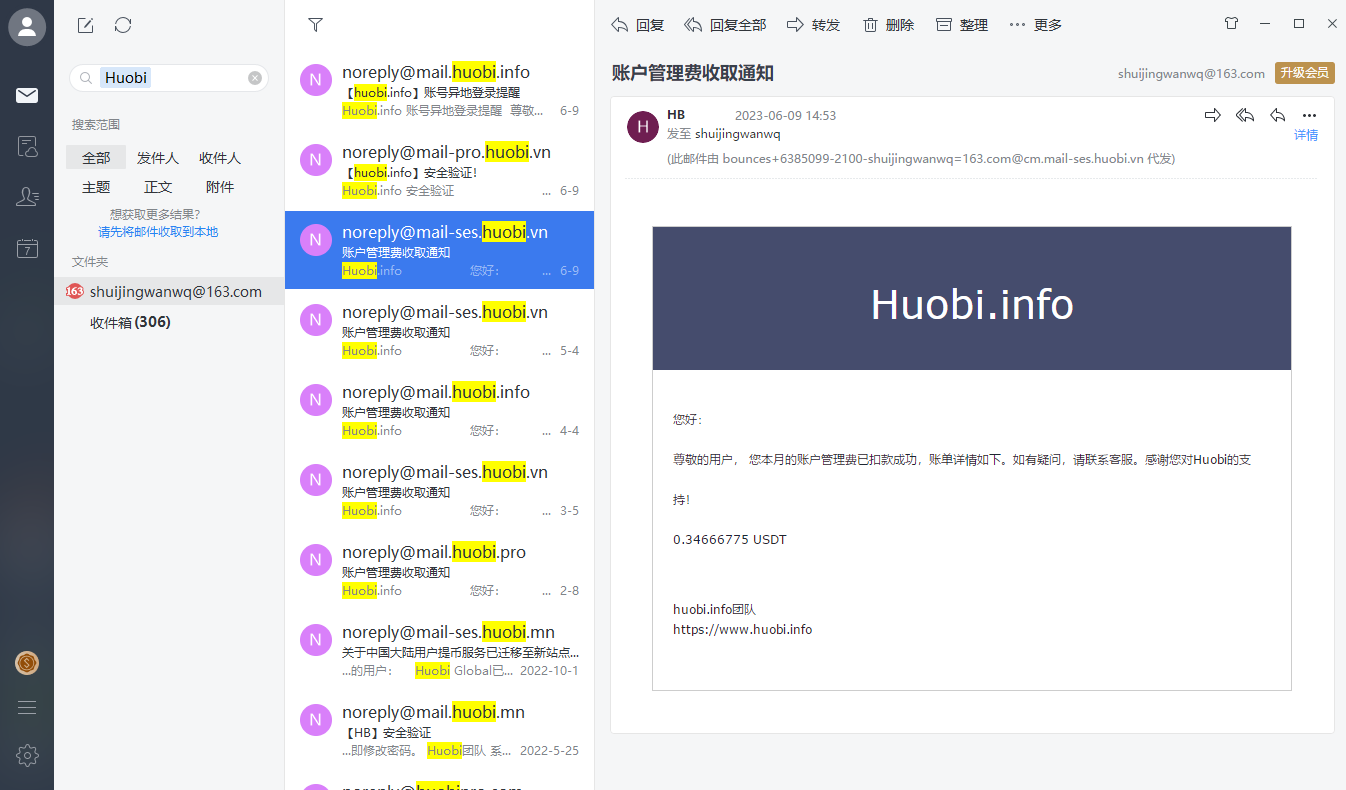Image resolution: width=1346 pixels, height=790 pixels.
Task: Click the sender avatar H
Action: tap(642, 127)
